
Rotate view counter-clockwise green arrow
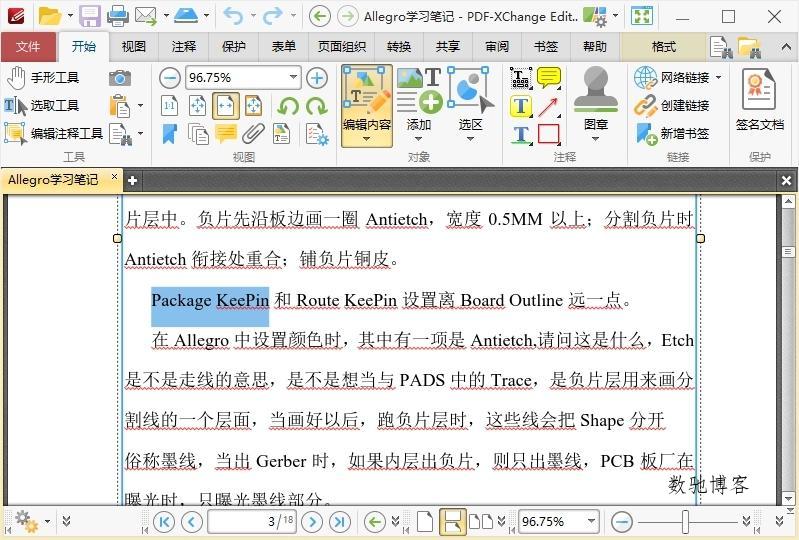pos(288,106)
